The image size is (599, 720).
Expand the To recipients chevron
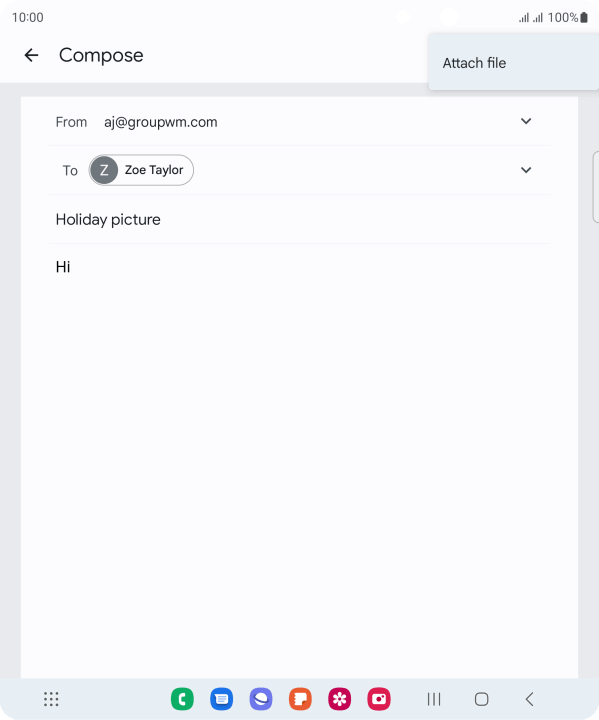pyautogui.click(x=526, y=170)
